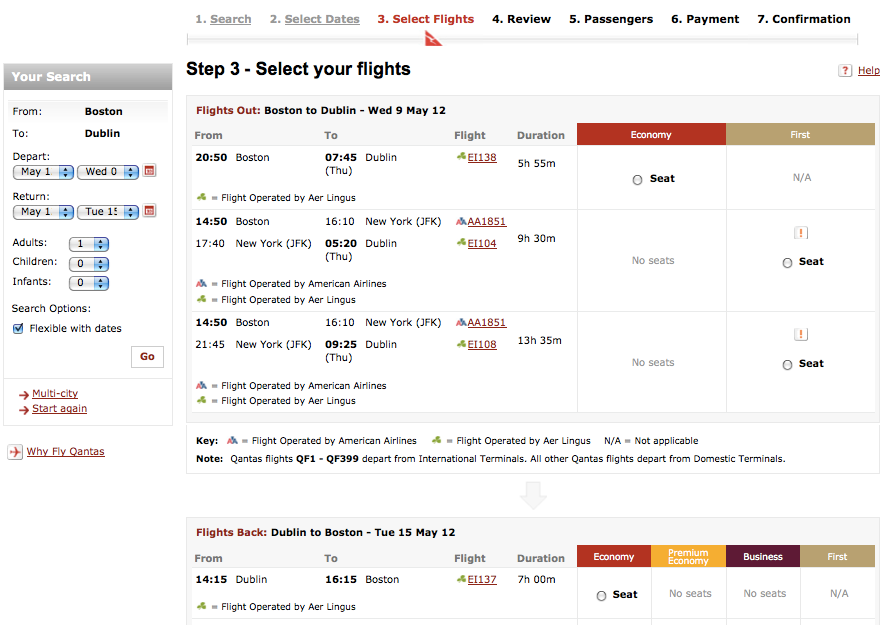
Task: Click red arrow icon beside Multi-city
Action: (x=24, y=395)
